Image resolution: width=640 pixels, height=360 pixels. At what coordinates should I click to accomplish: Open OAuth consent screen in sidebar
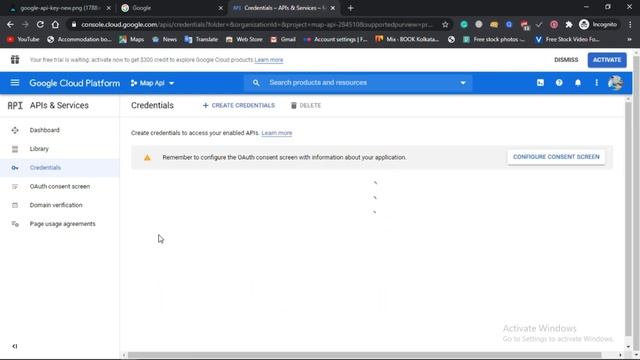[60, 187]
